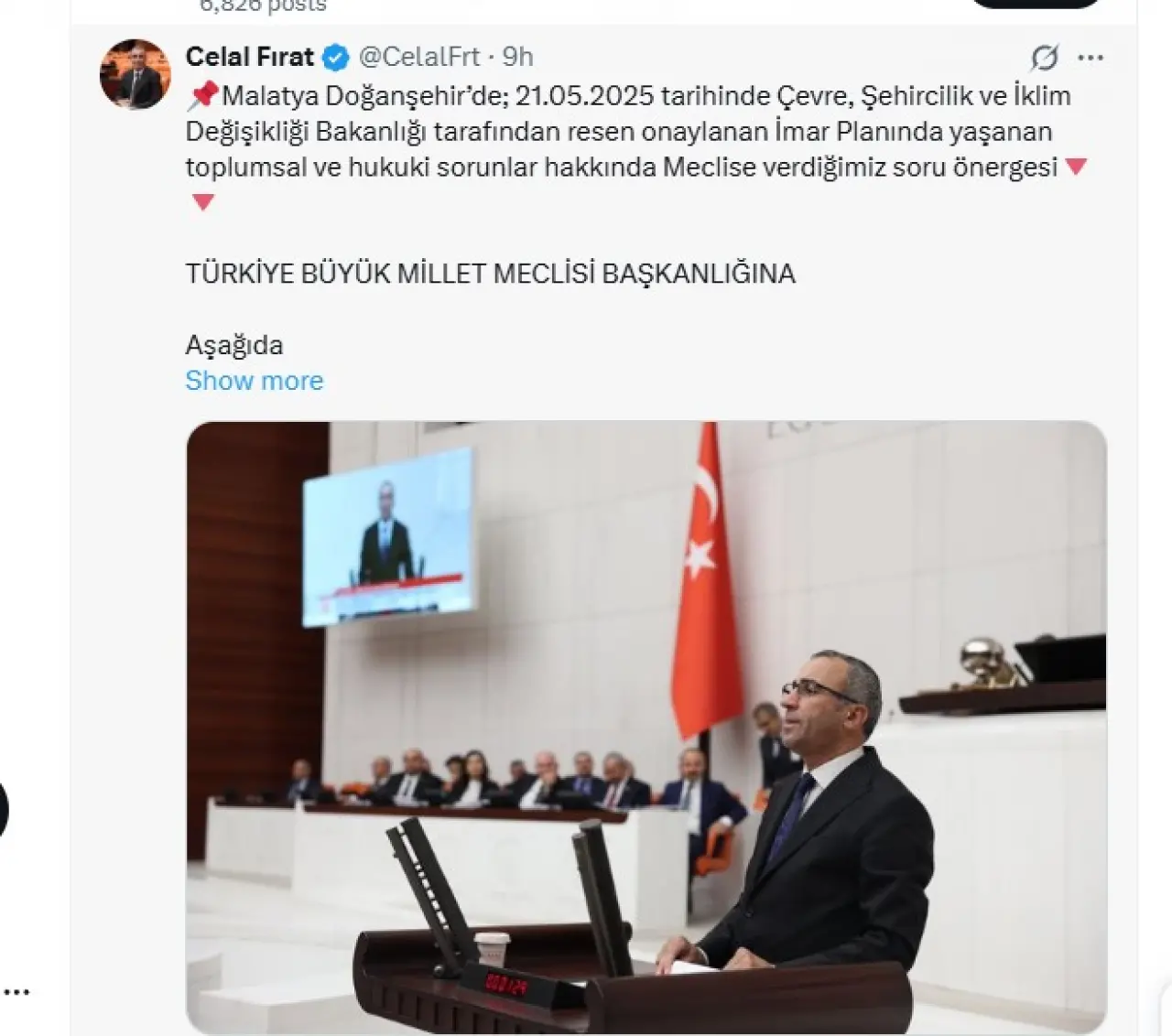Viewport: 1172px width, 1036px height.
Task: Open the tweet's three-dot more menu
Action: (x=1091, y=58)
